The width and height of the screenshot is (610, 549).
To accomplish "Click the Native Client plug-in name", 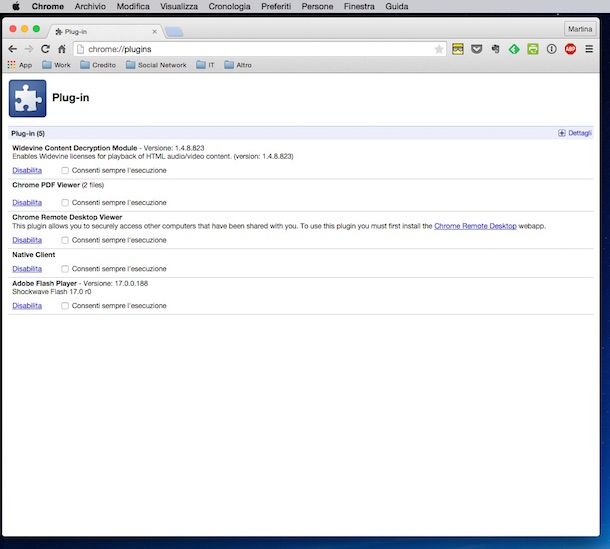I will [34, 254].
